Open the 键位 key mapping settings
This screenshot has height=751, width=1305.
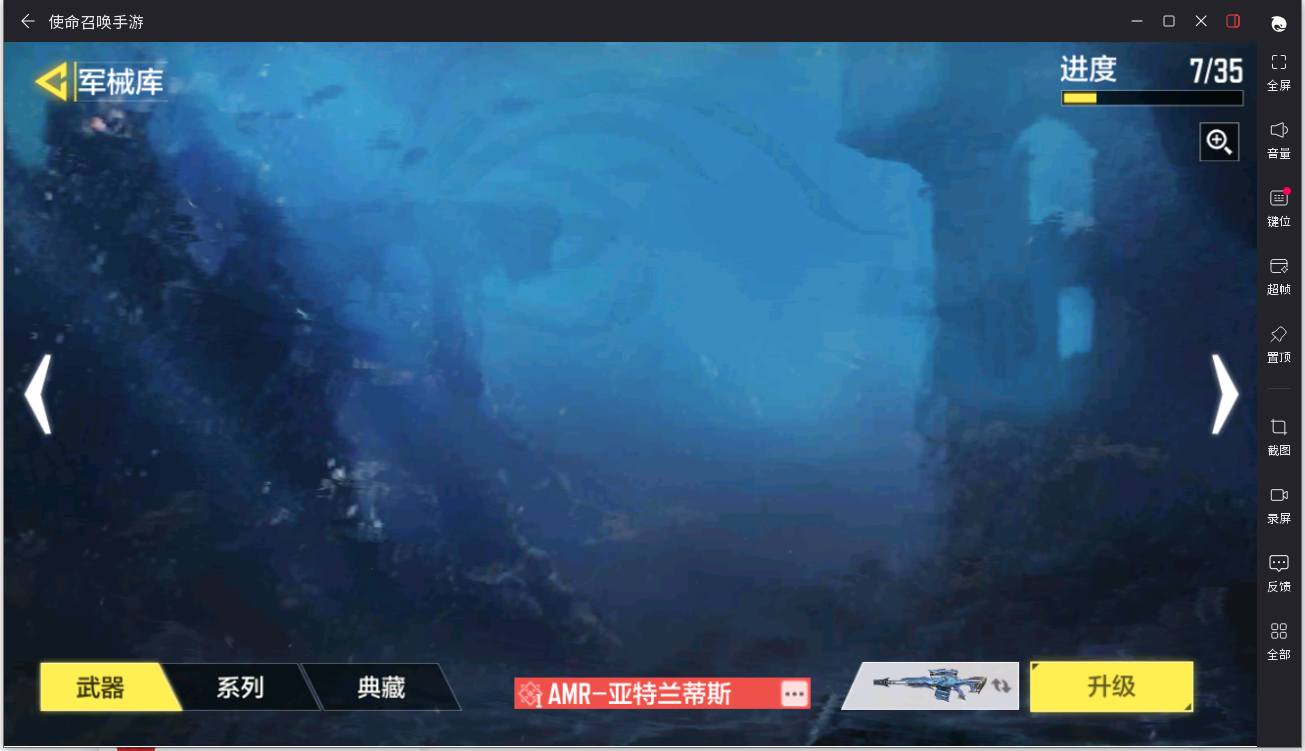(1278, 208)
